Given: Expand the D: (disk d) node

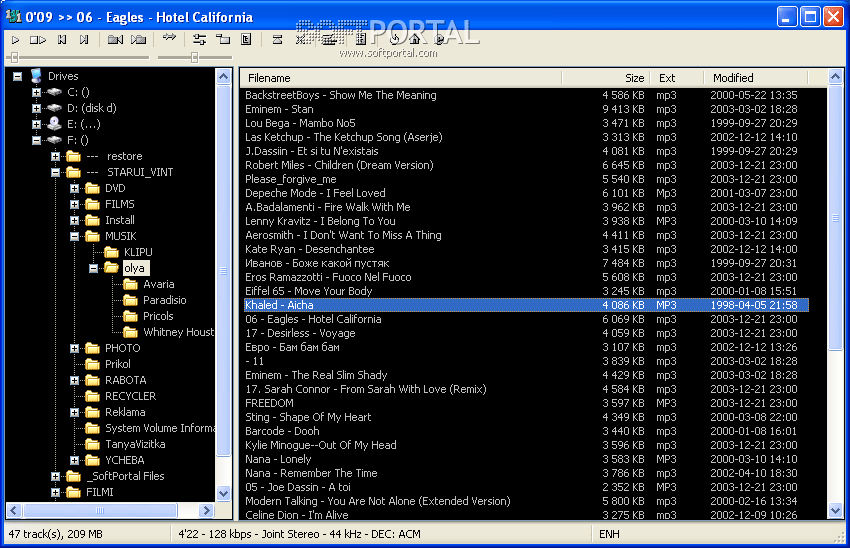Looking at the screenshot, I should click(x=36, y=108).
